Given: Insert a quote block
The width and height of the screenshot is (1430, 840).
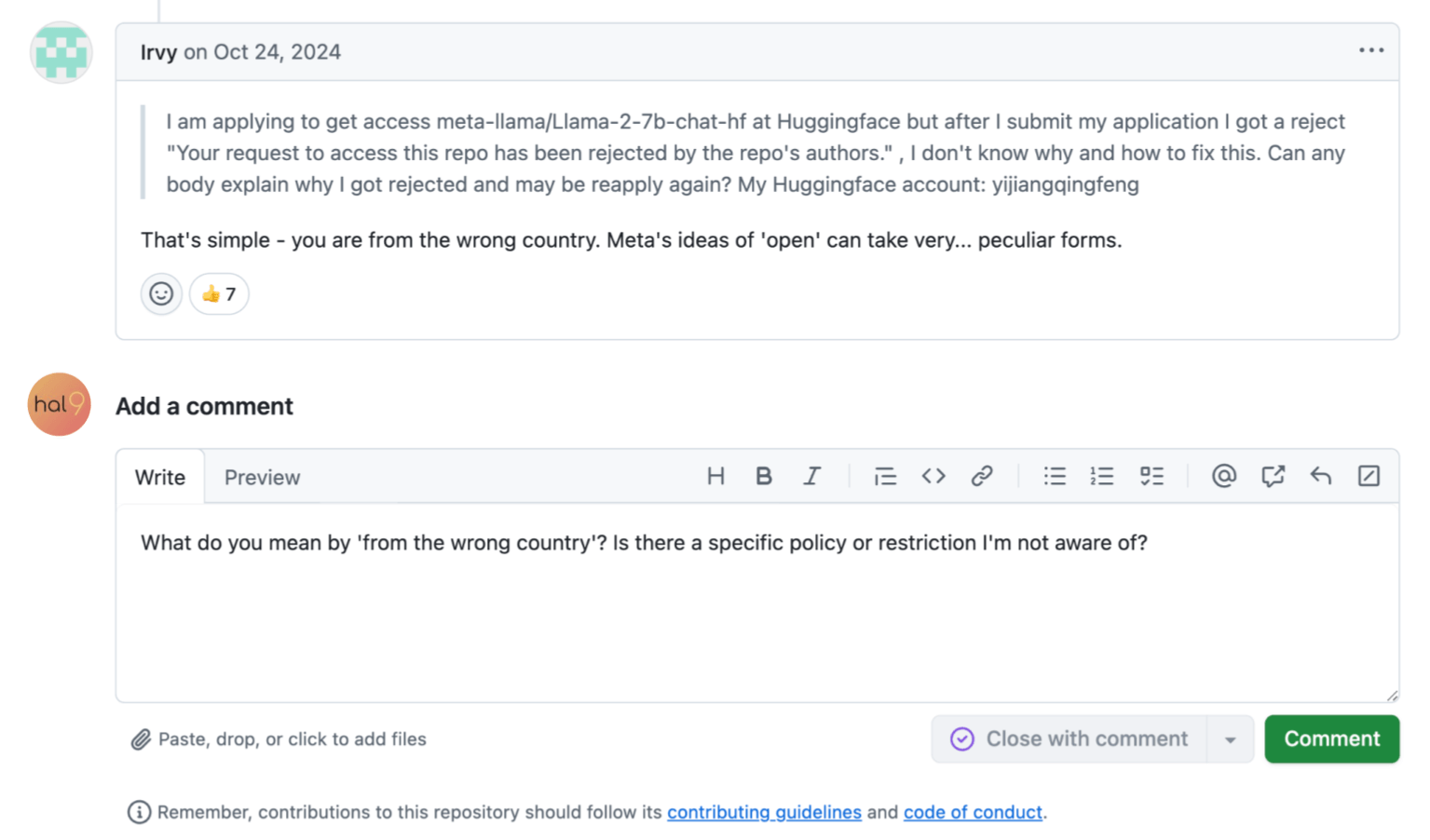Looking at the screenshot, I should 885,477.
